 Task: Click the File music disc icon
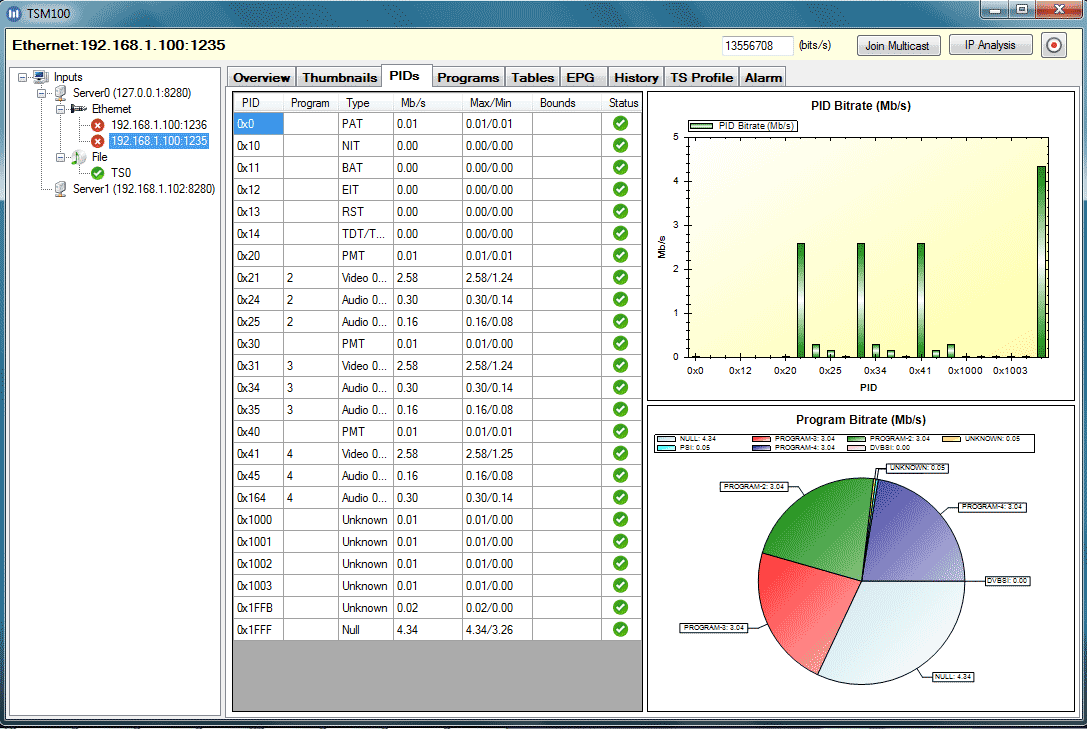click(79, 157)
